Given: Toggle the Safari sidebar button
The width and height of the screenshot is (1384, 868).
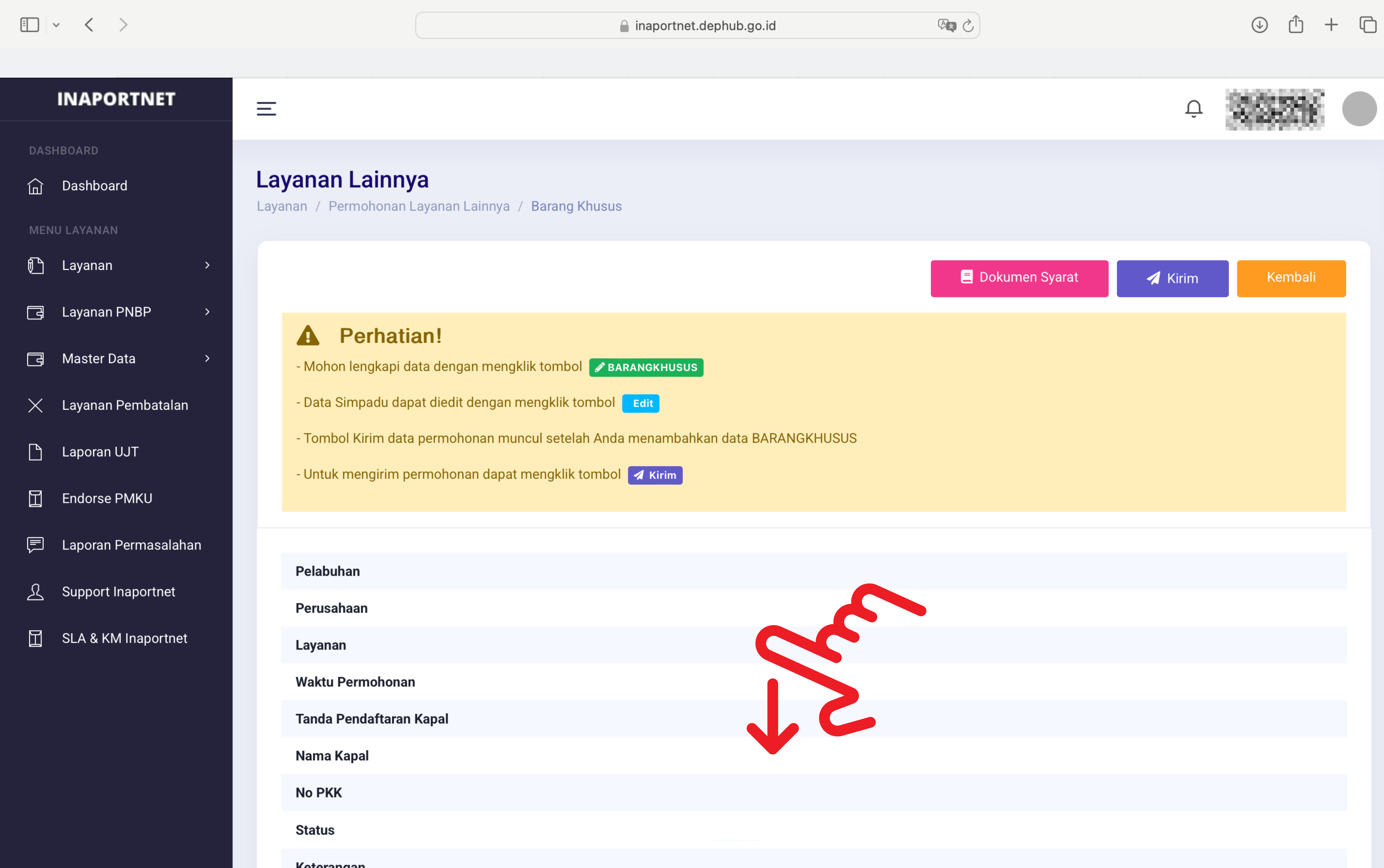Looking at the screenshot, I should [x=30, y=25].
